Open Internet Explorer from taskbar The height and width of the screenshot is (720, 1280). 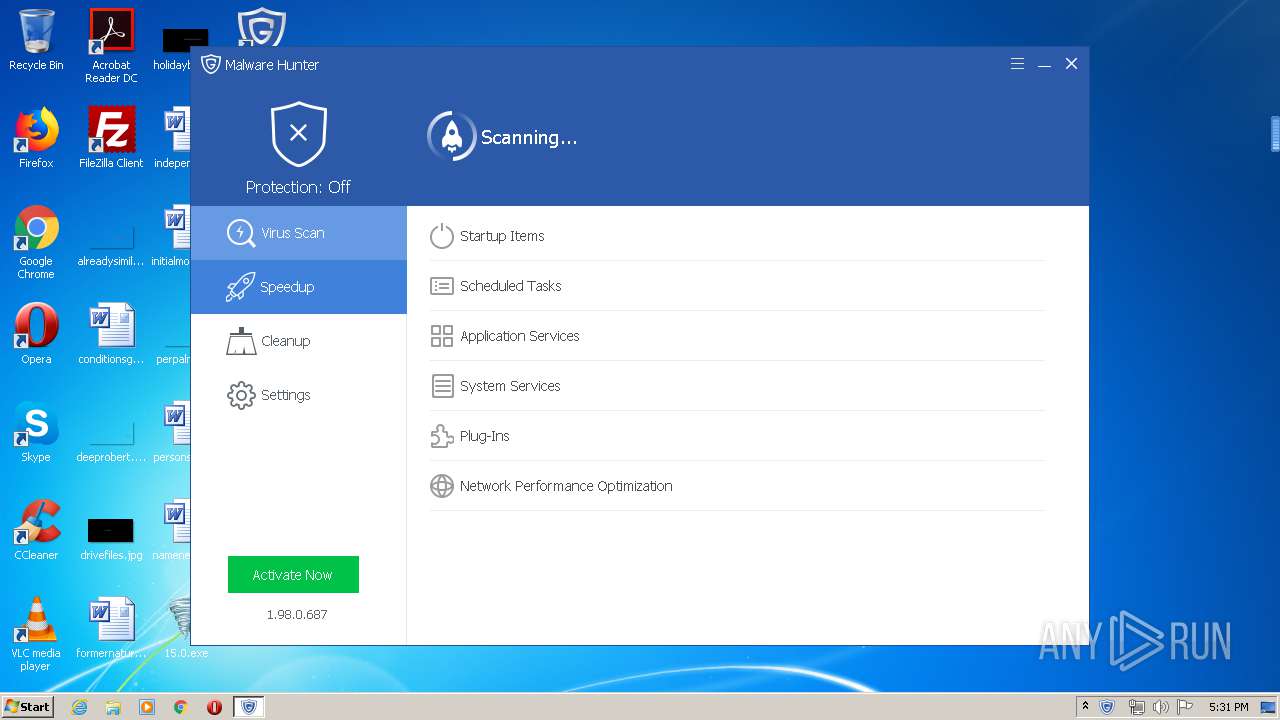(79, 707)
